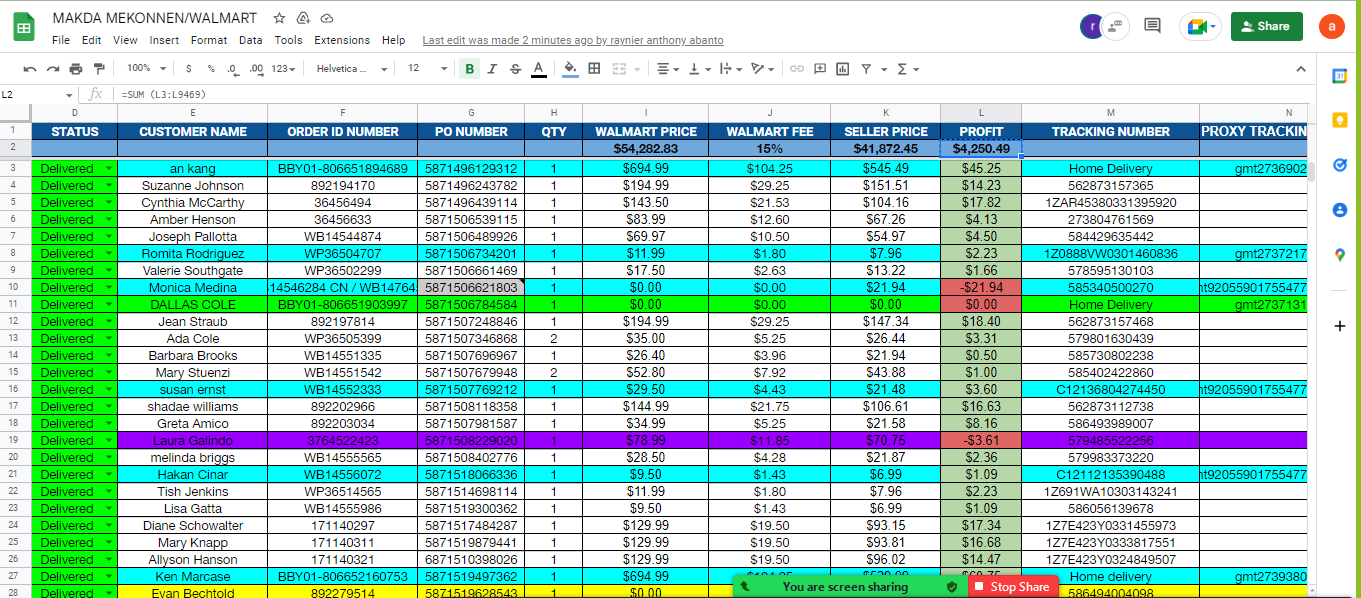This screenshot has width=1361, height=598.
Task: Apply strikethrough formatting
Action: (515, 69)
